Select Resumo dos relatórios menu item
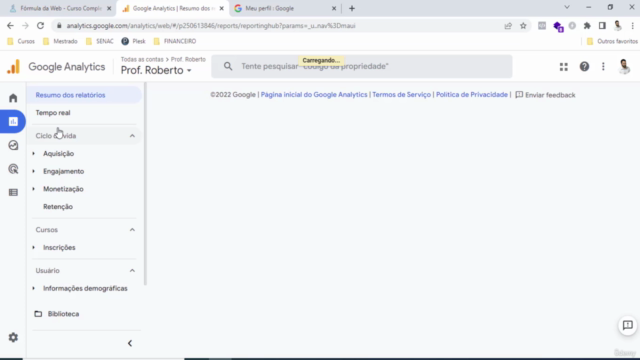 coord(84,95)
